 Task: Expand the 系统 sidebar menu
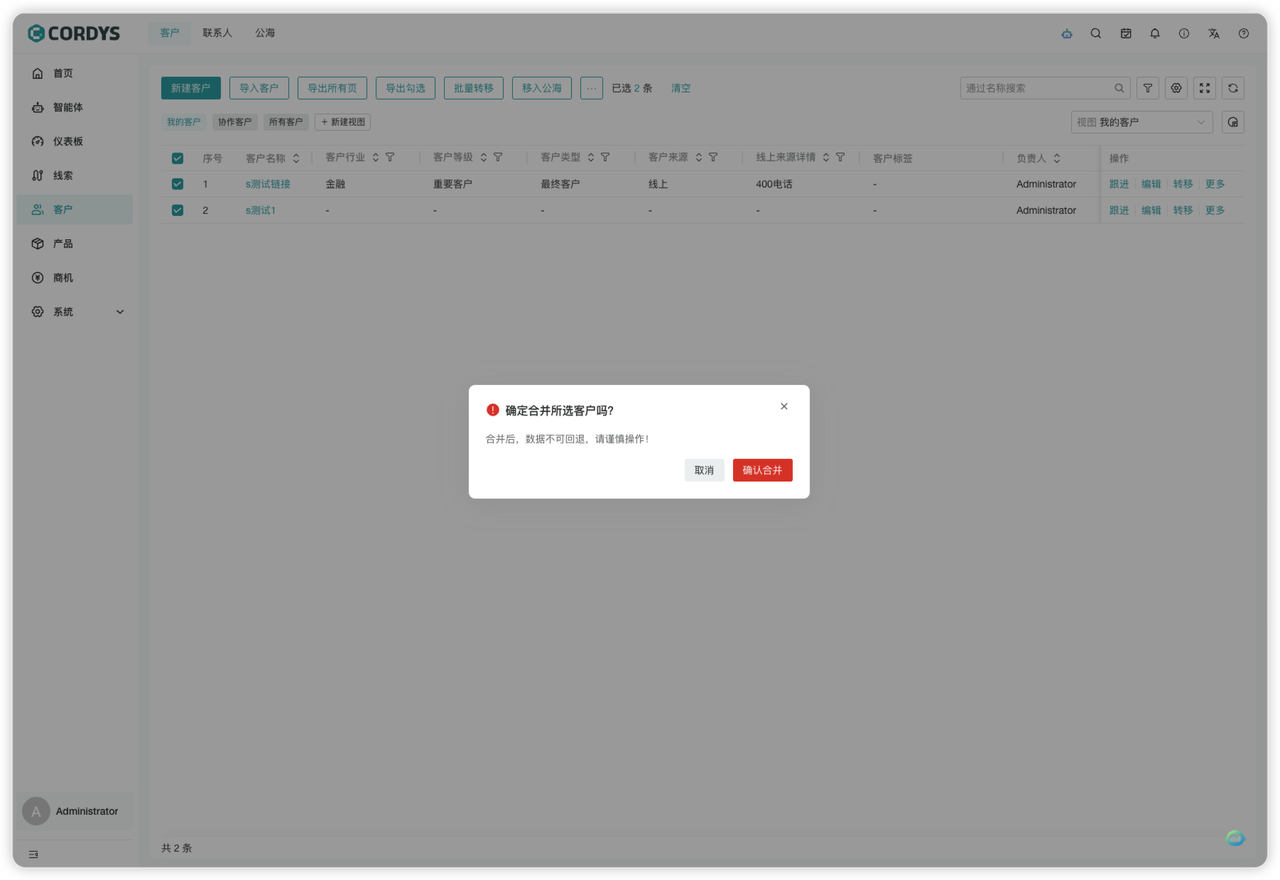[x=75, y=312]
